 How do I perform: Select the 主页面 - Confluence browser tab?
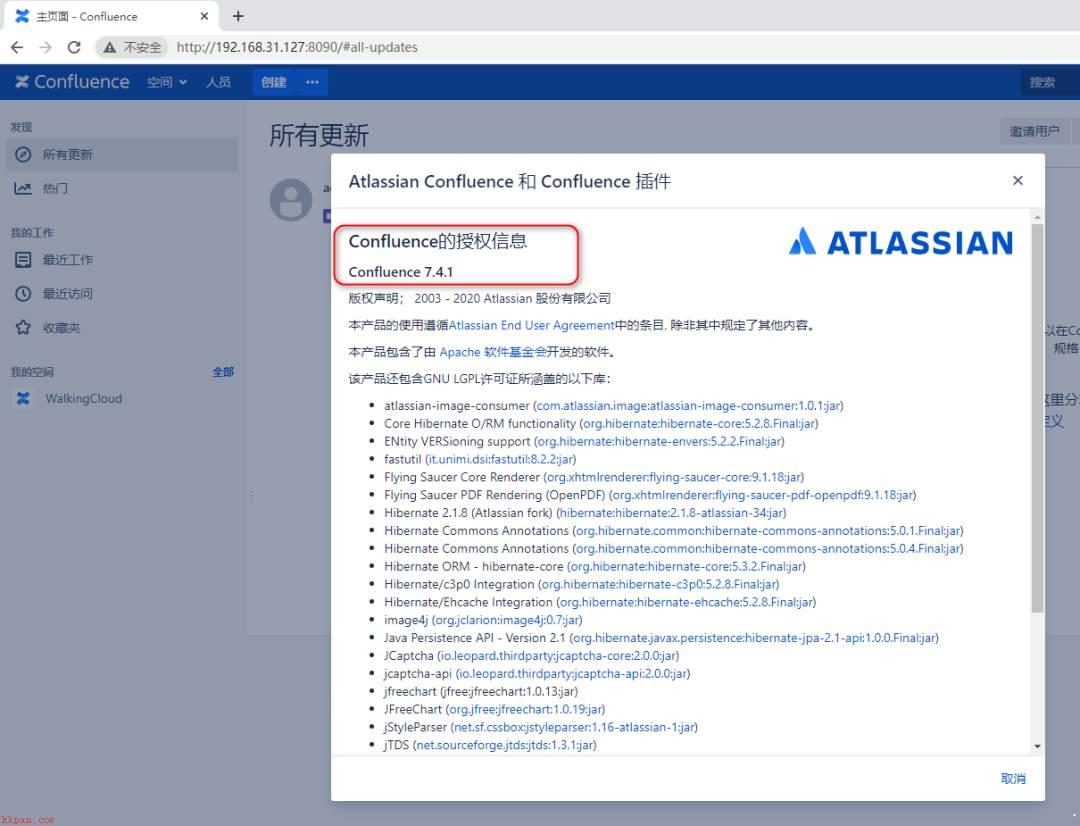click(110, 16)
